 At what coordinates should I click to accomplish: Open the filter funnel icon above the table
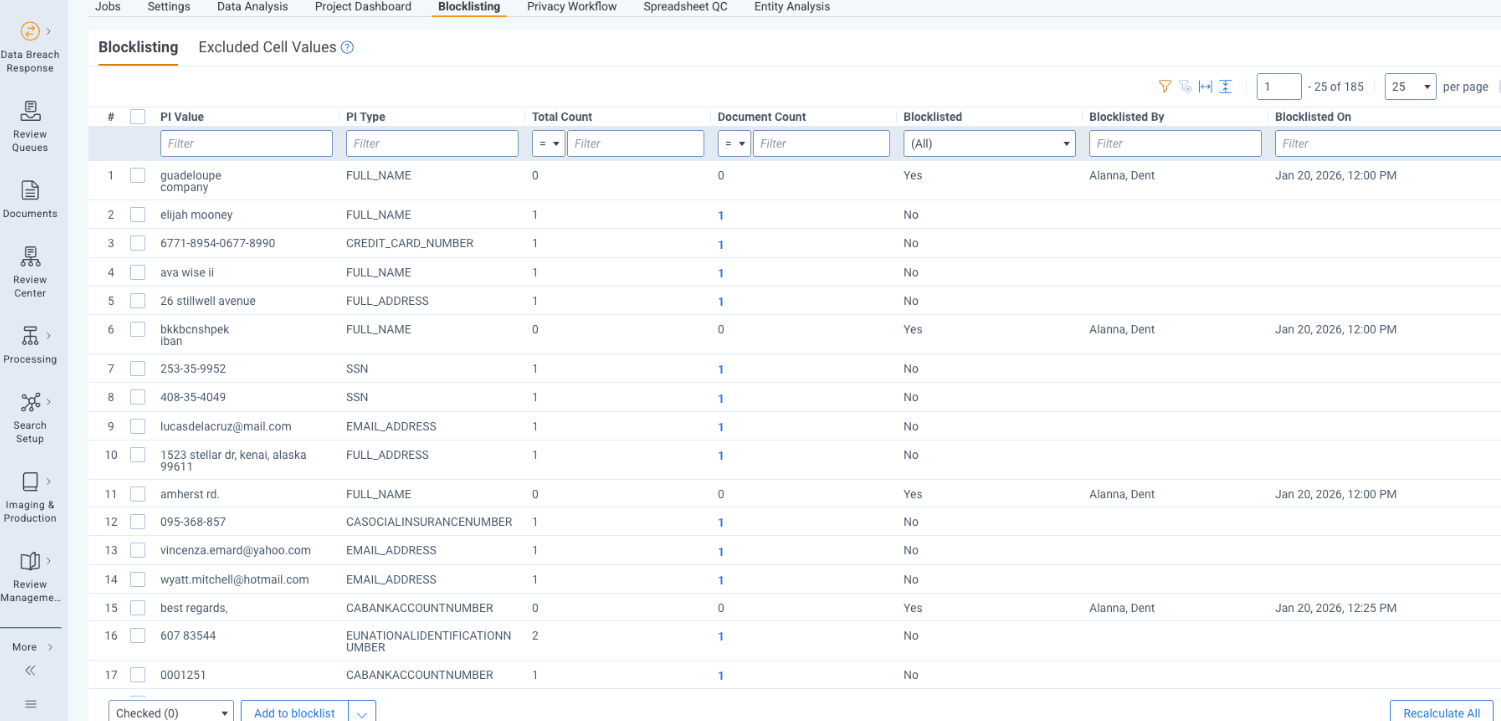point(1165,86)
